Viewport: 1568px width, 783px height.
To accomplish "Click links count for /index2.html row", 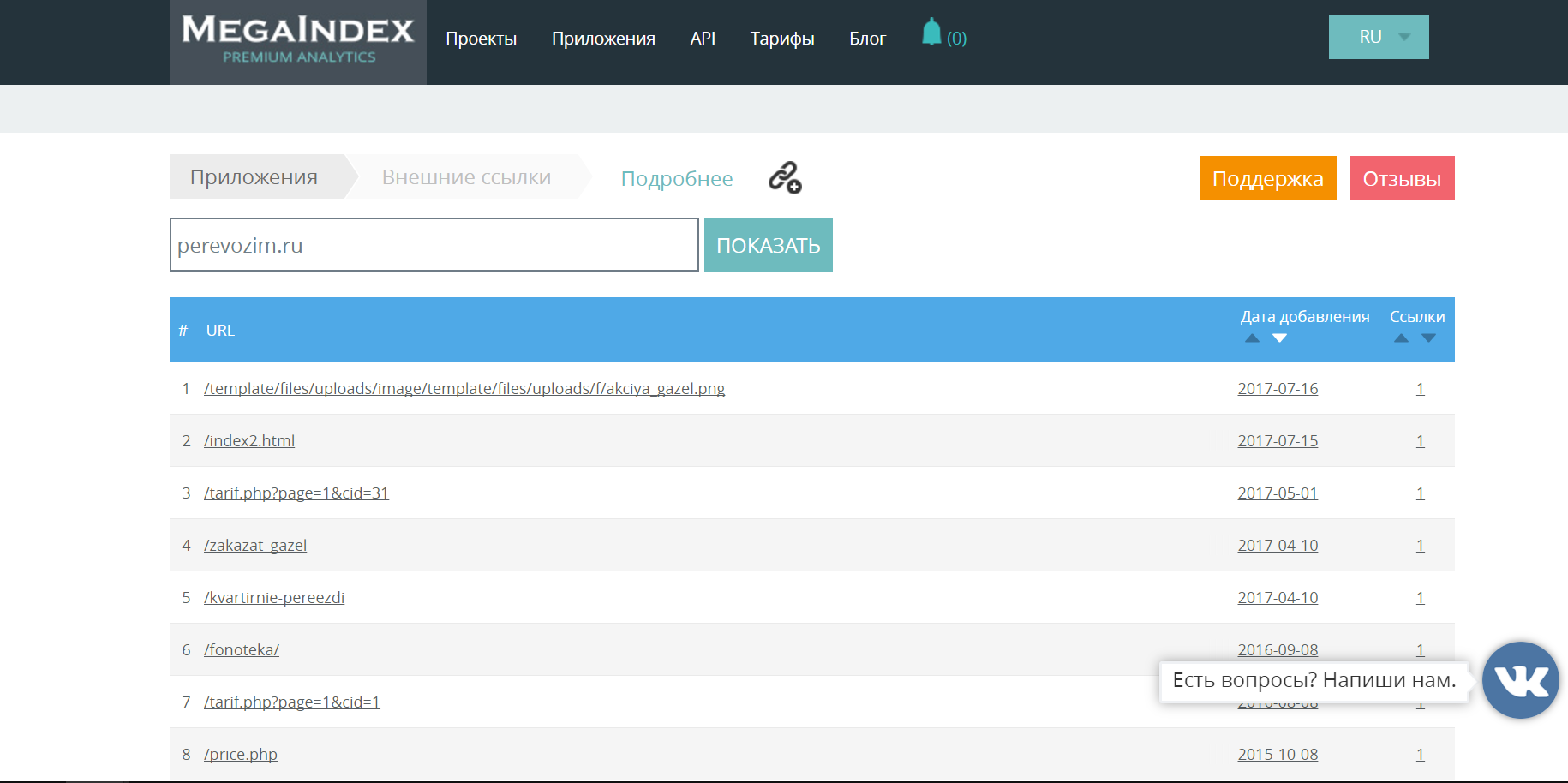I will [1420, 441].
